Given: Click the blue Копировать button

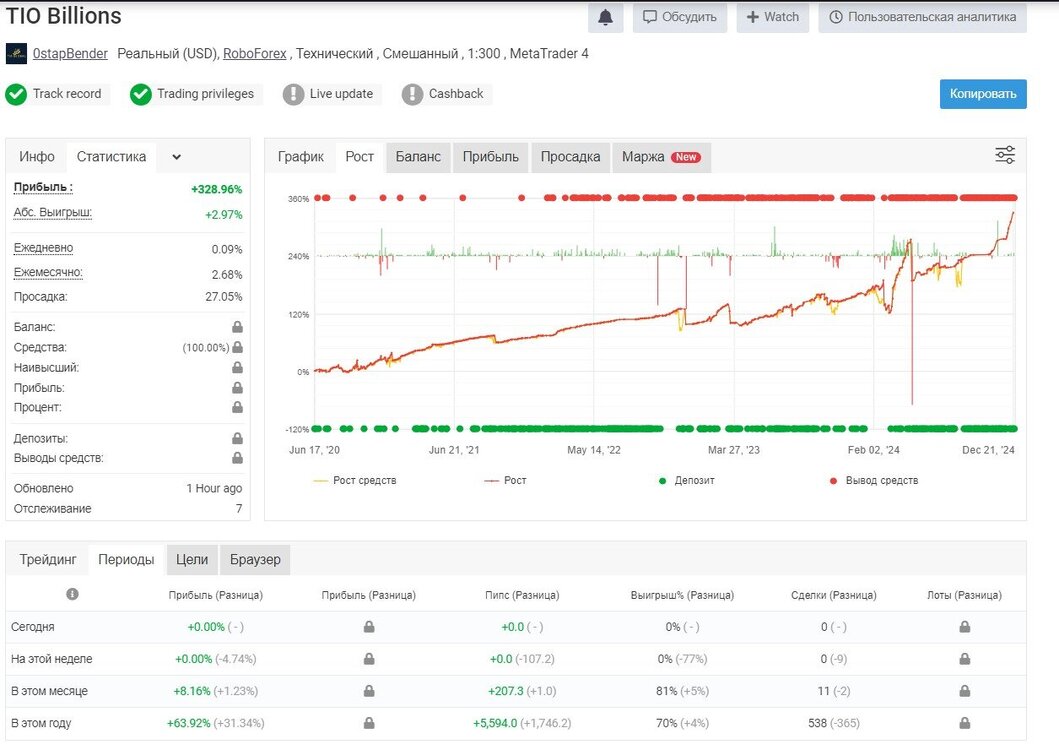Looking at the screenshot, I should click(x=983, y=94).
